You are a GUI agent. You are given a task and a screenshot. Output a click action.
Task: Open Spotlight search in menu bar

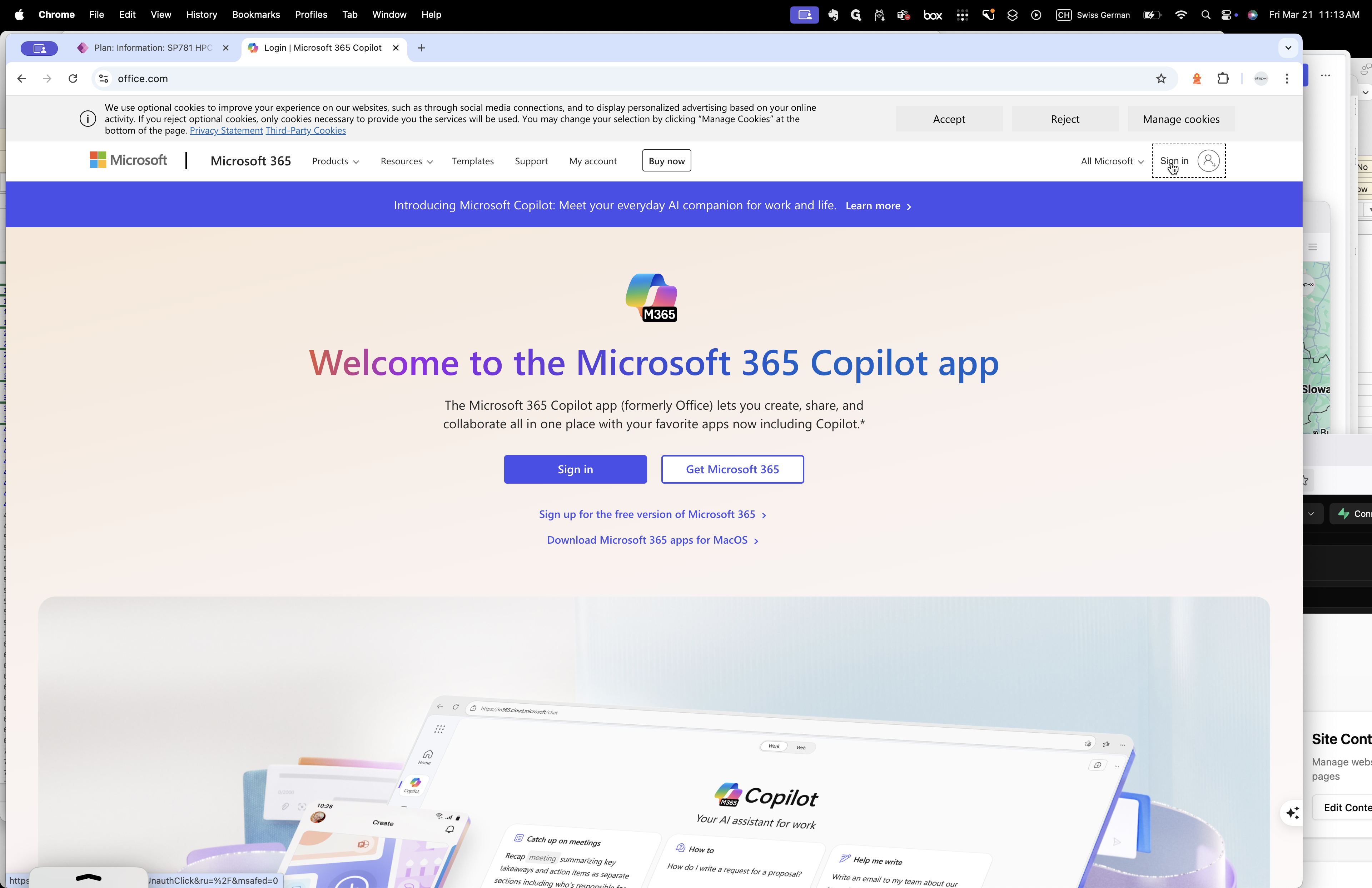pos(1206,15)
